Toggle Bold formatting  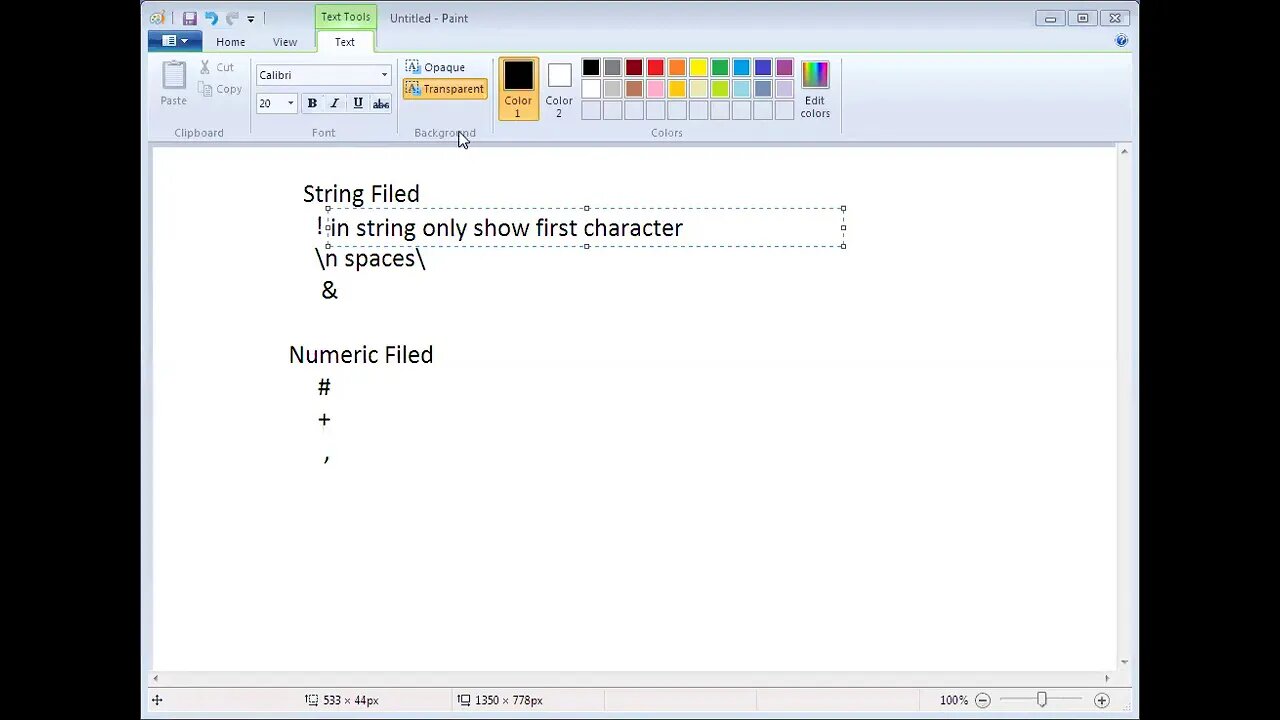[x=312, y=103]
